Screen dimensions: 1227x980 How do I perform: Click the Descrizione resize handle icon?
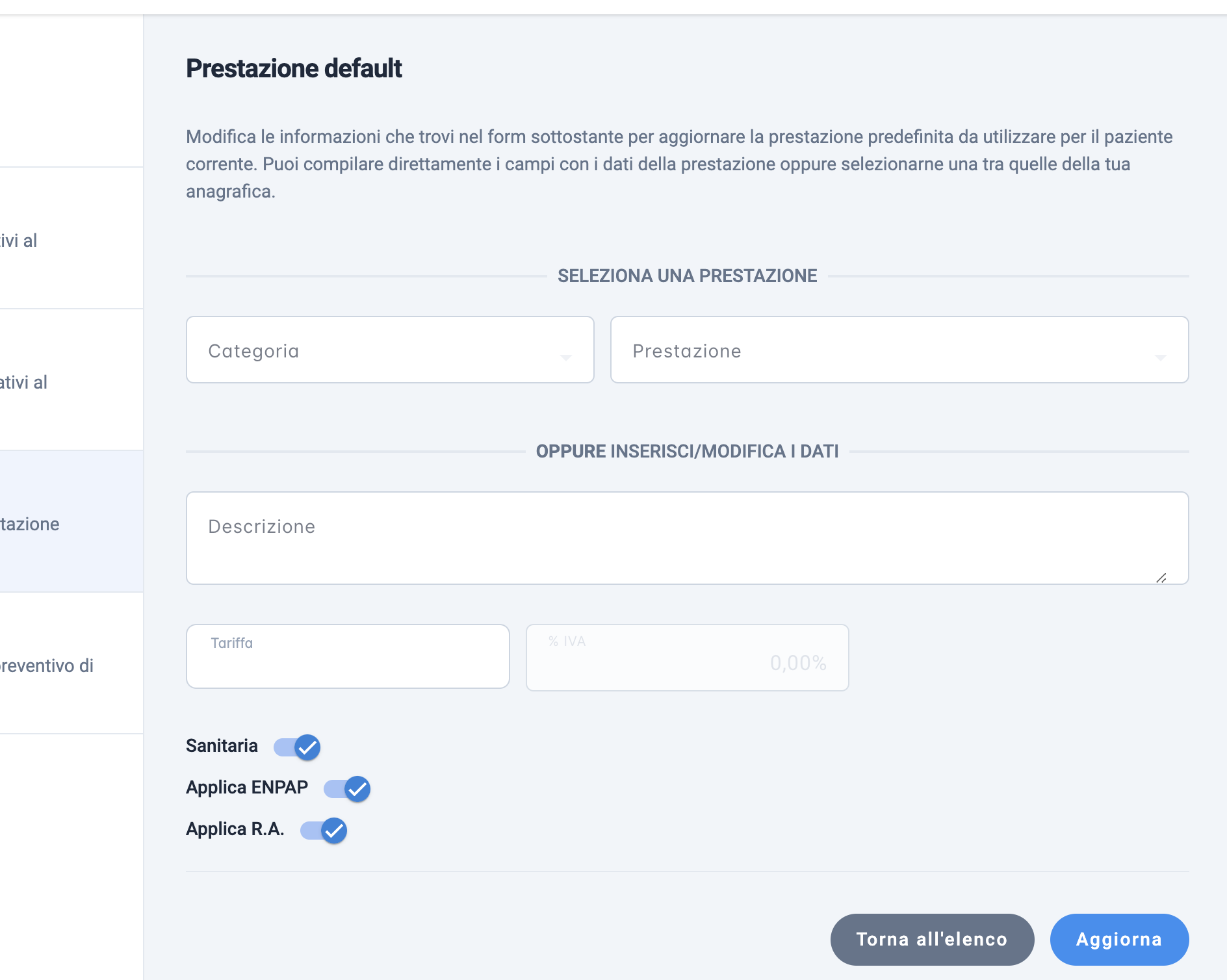click(1161, 578)
